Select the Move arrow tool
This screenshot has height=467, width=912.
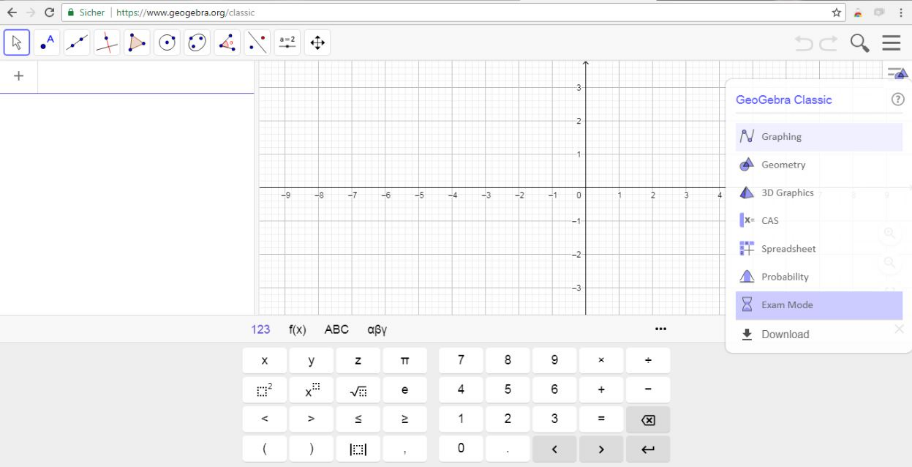tap(17, 42)
